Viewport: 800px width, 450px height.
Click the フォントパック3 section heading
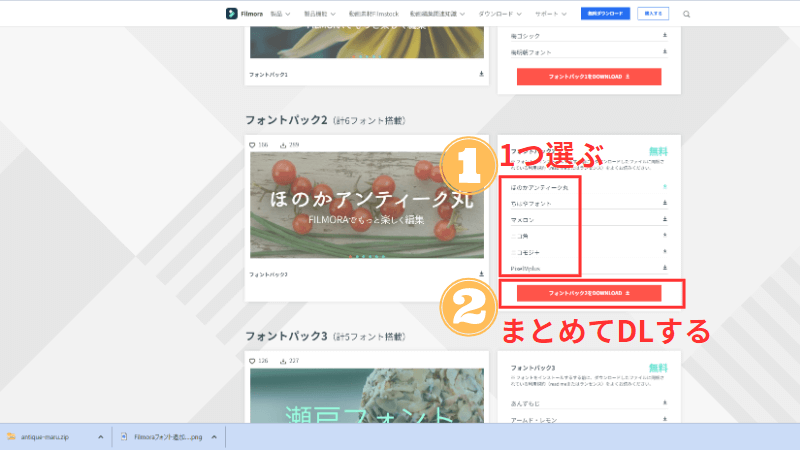[325, 336]
